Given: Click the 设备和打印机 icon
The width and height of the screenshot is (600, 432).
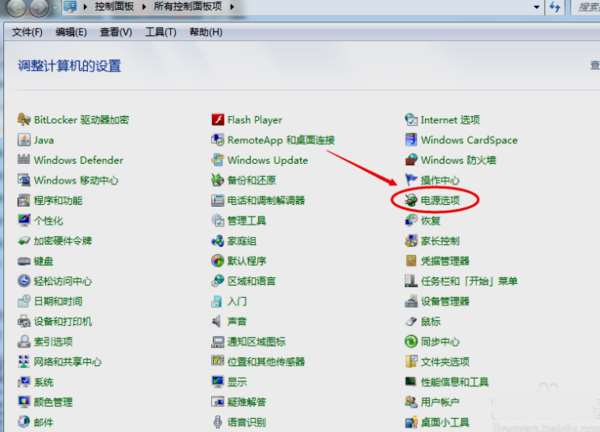Looking at the screenshot, I should (23, 321).
